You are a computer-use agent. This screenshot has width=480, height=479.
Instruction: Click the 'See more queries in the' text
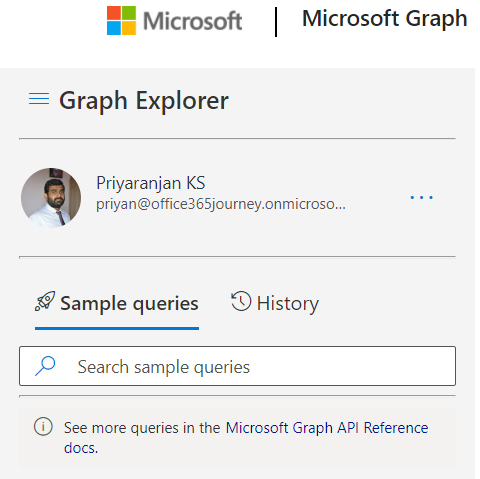pyautogui.click(x=142, y=428)
